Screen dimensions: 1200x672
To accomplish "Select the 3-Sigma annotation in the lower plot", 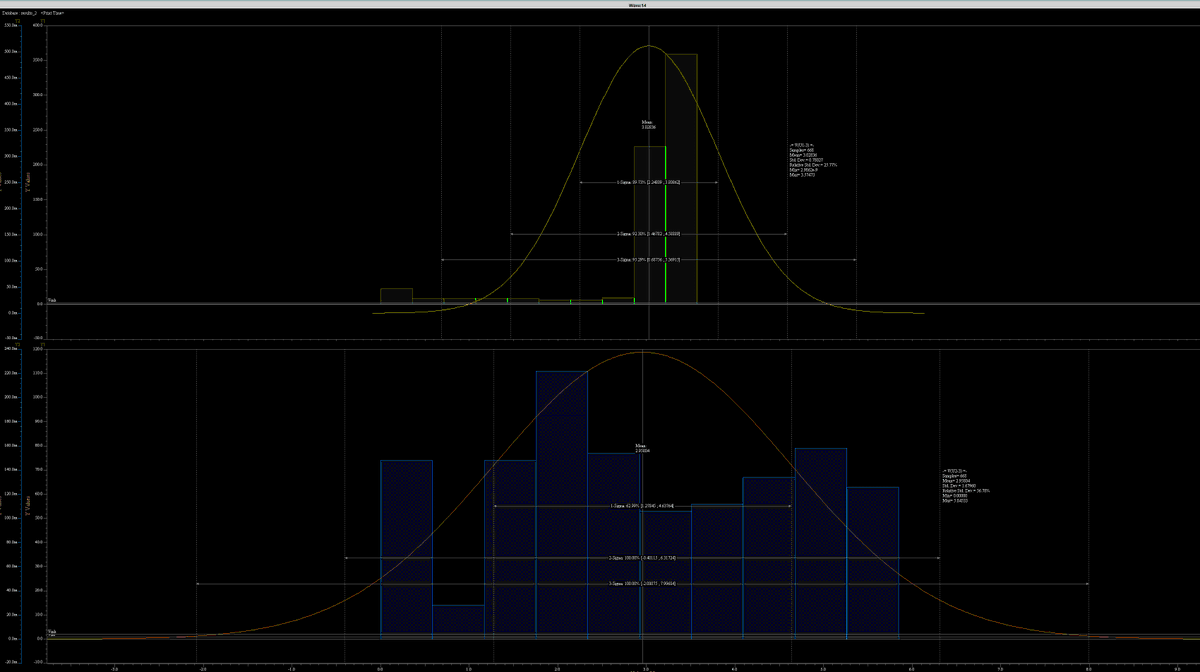I will 642,583.
